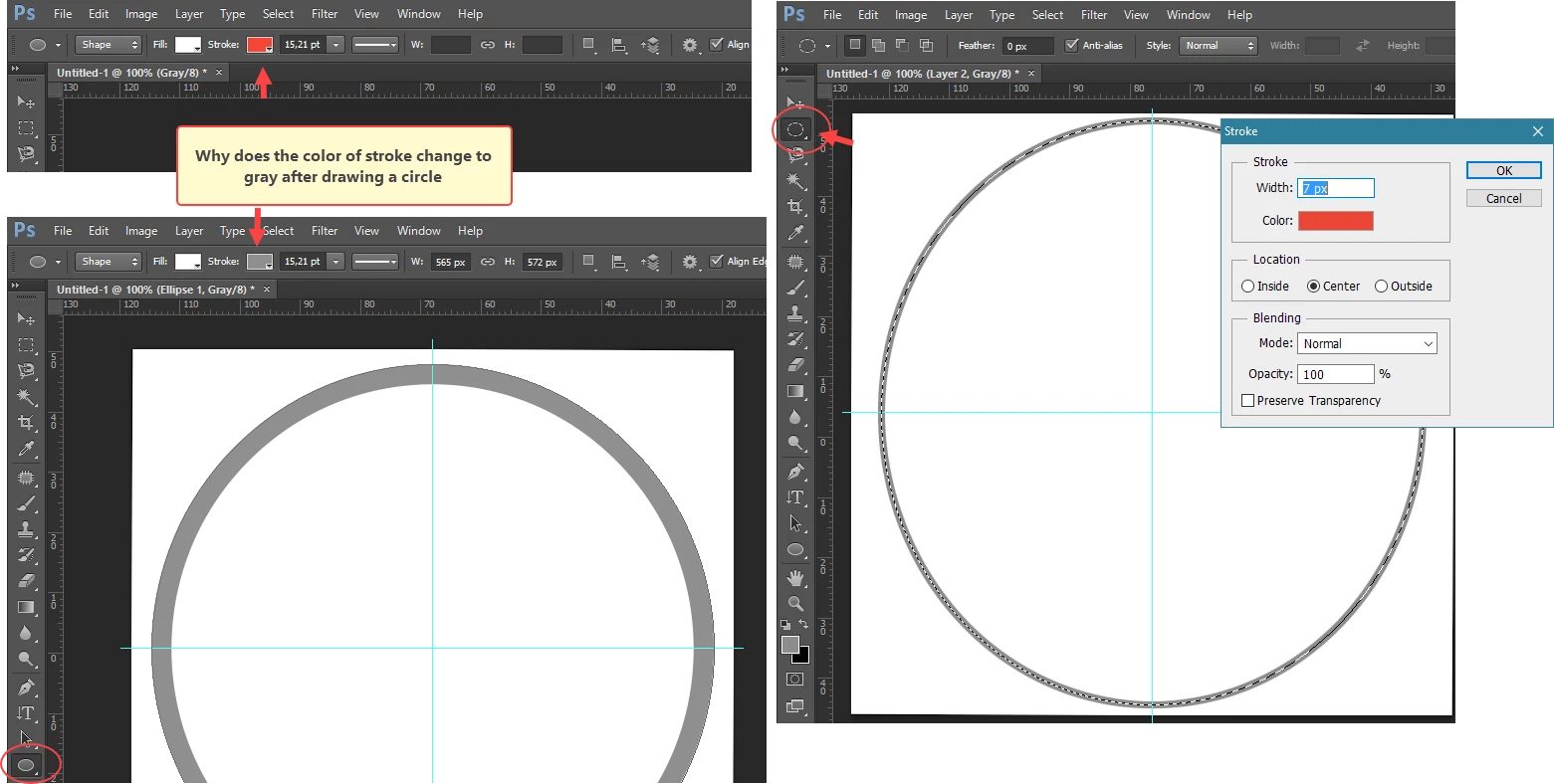This screenshot has width=1554, height=784.
Task: Select Eyedropper tool in Layer 2 window
Action: tap(795, 234)
